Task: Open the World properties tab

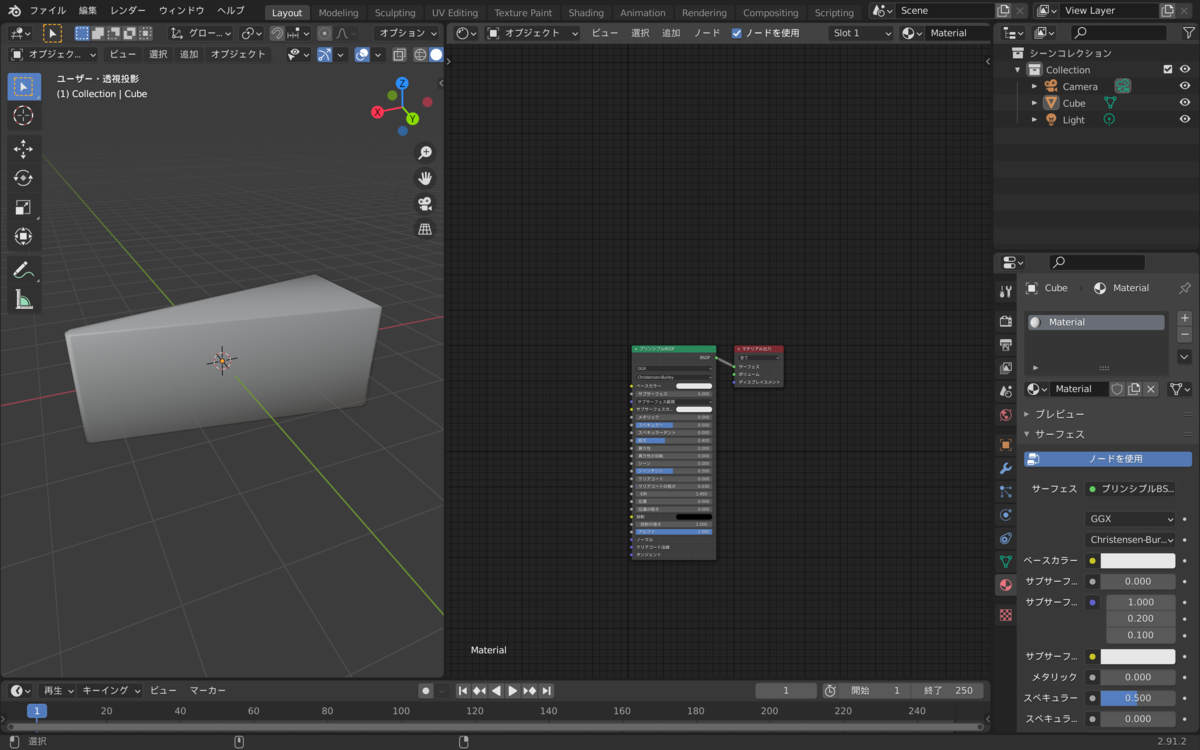Action: 1006,415
